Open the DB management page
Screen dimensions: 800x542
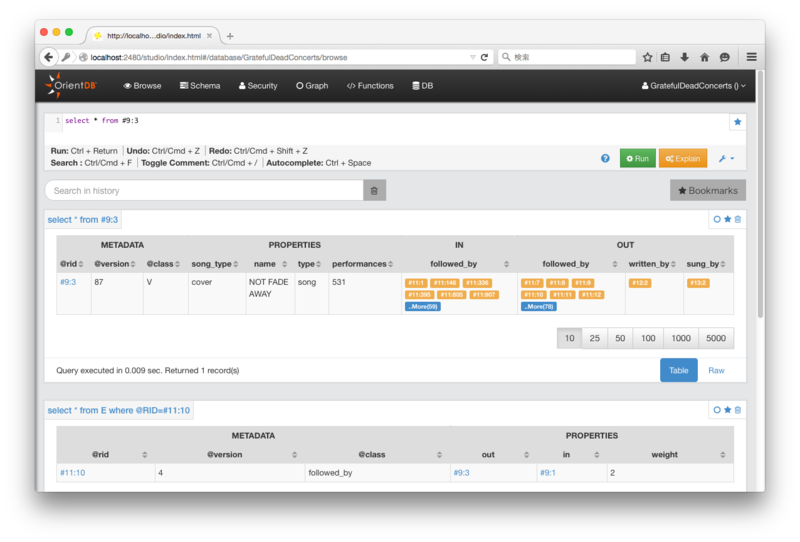tap(423, 86)
